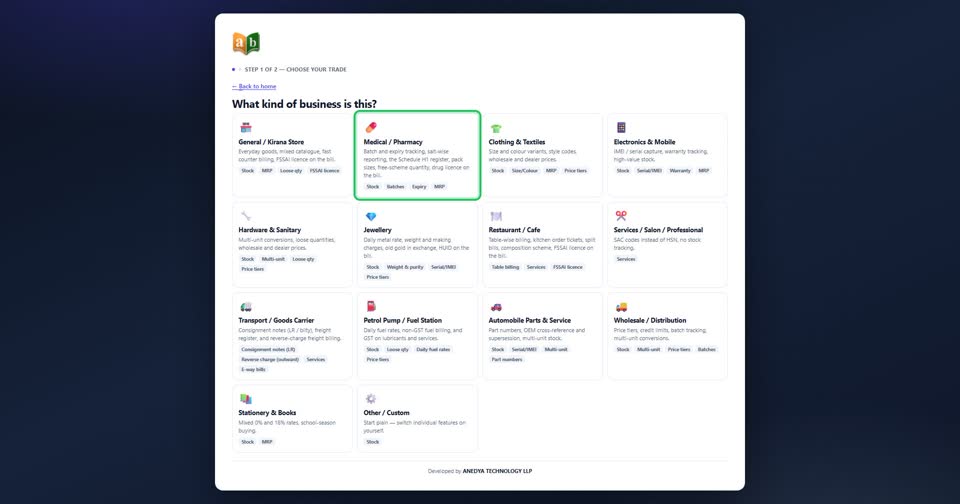Click the gear icon for Other / Custom
This screenshot has height=504, width=960.
tap(371, 399)
